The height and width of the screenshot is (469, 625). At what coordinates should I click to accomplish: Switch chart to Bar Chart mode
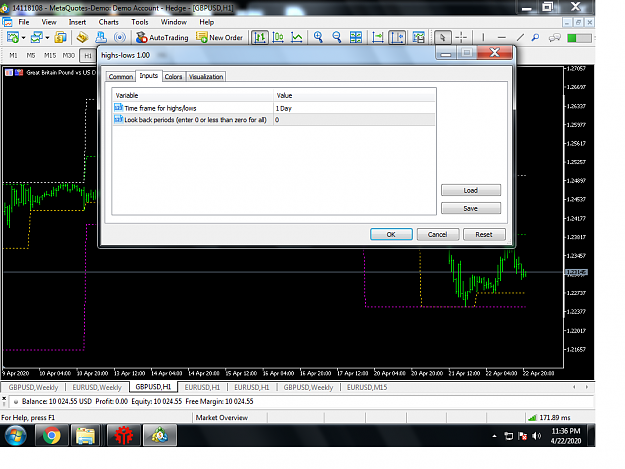pos(260,37)
